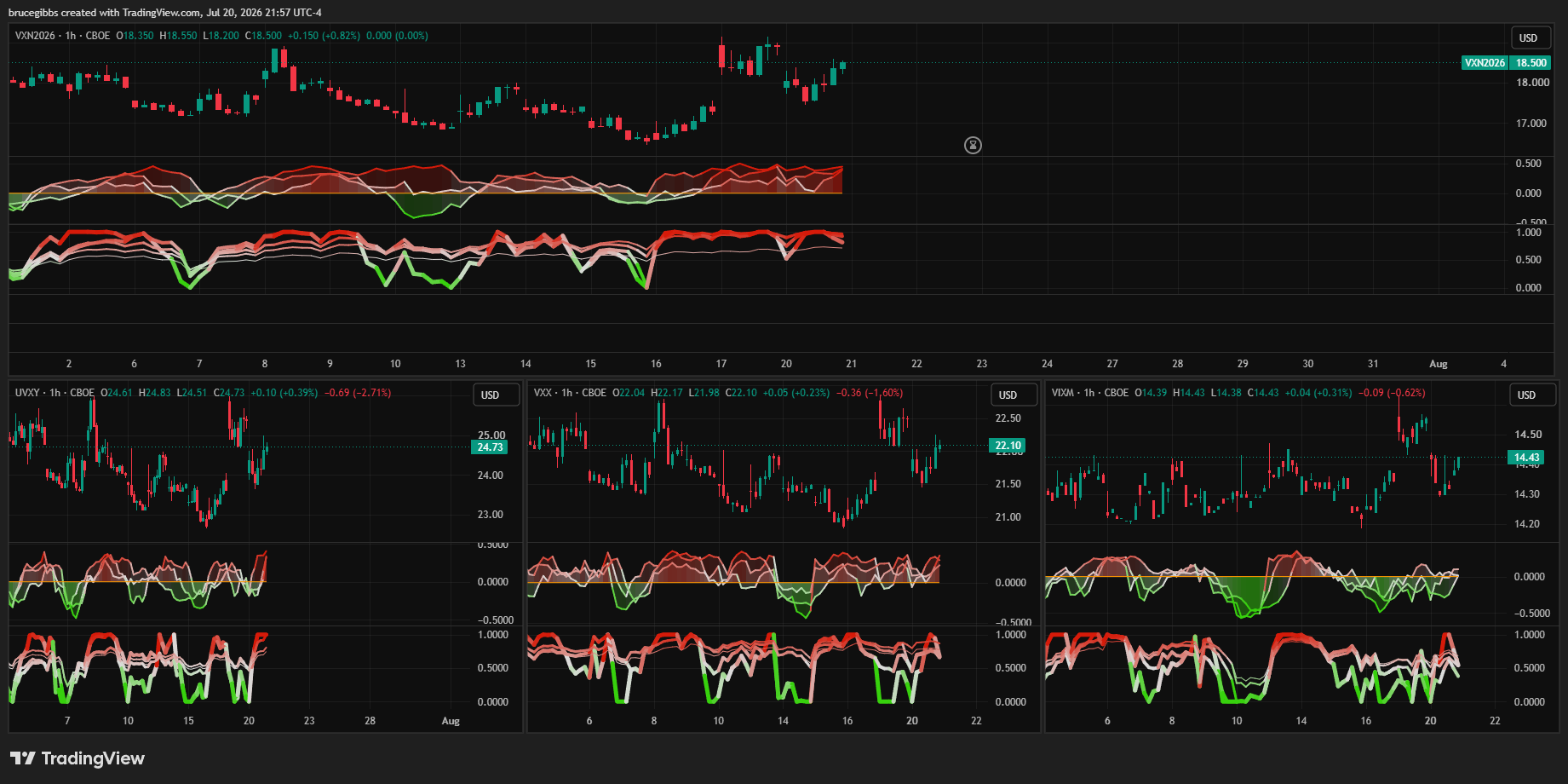The height and width of the screenshot is (784, 1568).
Task: Click the VXX change '−0.36 (−1.60%)'
Action: [870, 393]
